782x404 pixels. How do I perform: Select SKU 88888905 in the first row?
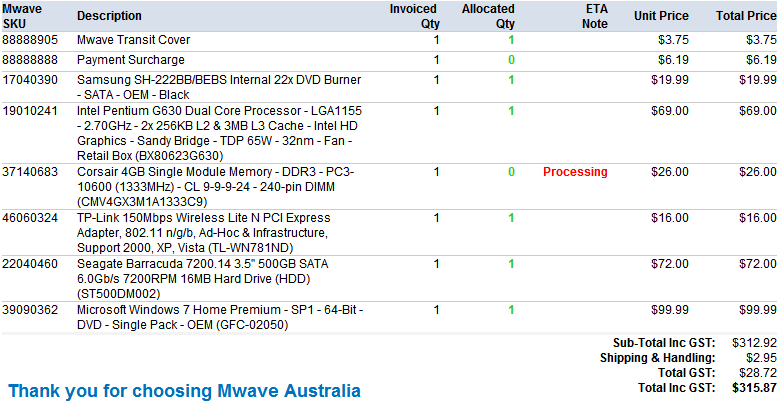pos(30,40)
